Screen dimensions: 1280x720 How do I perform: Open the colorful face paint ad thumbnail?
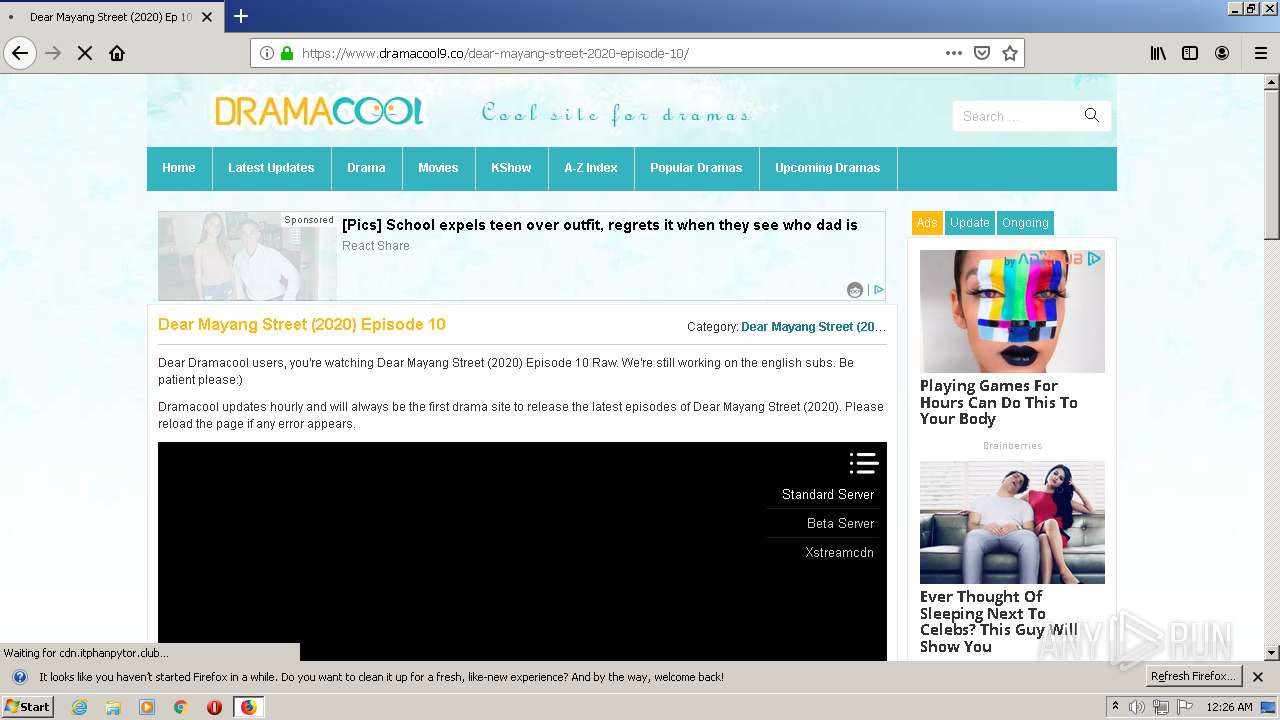coord(1012,312)
